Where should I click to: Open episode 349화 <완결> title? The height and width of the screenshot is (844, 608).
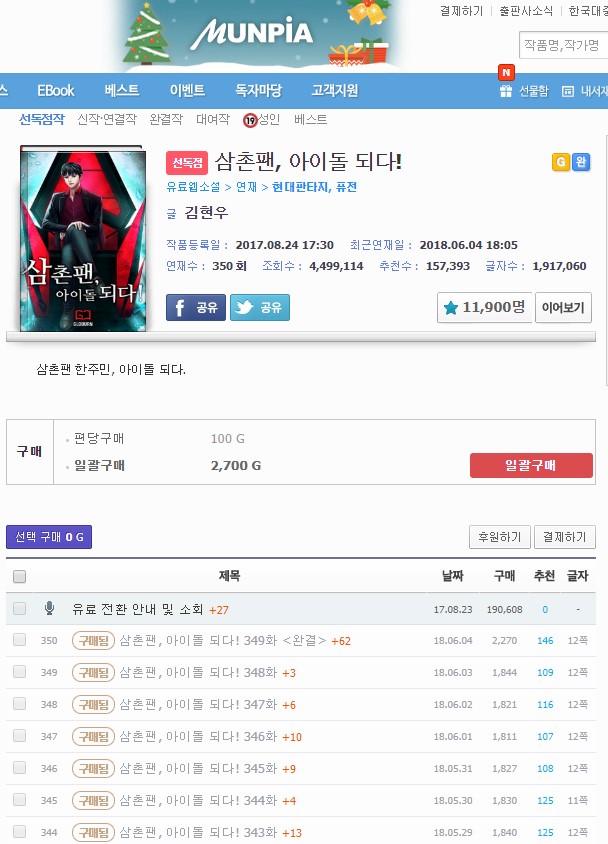tap(223, 641)
